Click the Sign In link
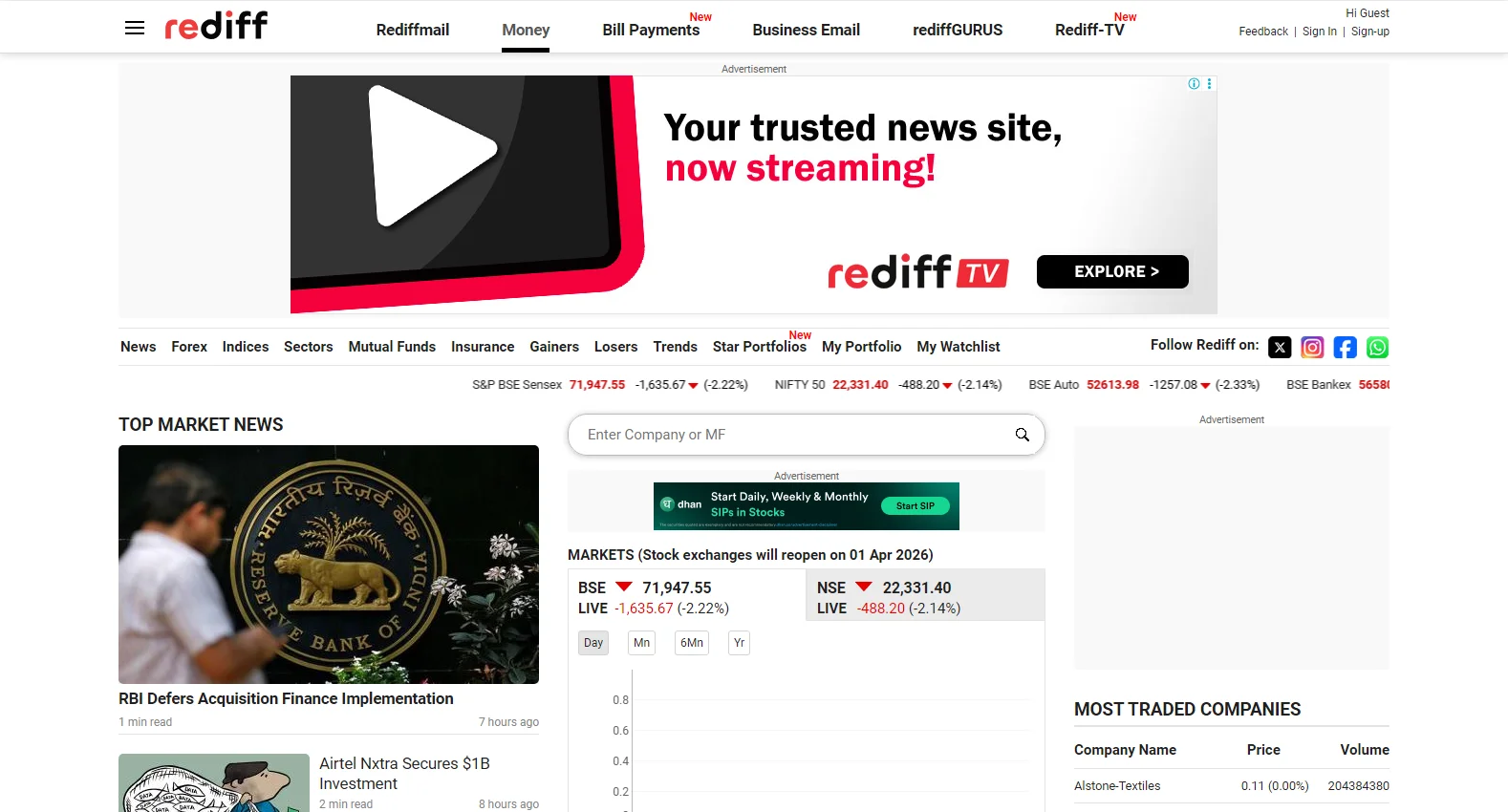 1320,32
